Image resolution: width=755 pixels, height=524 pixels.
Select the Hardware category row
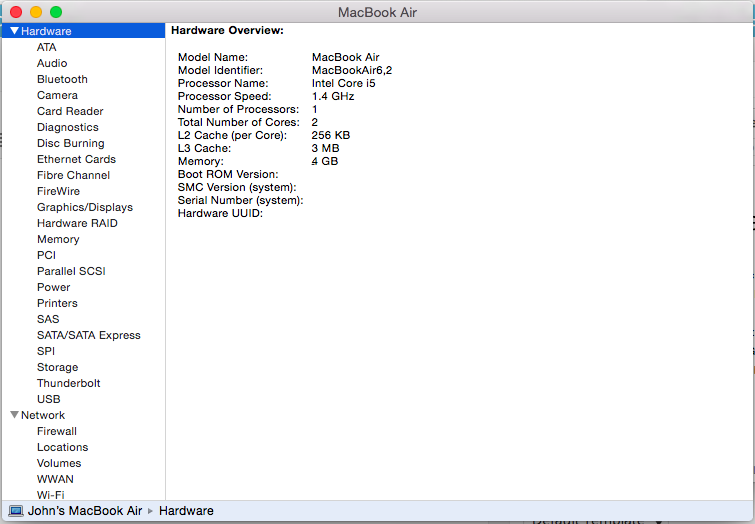tap(83, 31)
